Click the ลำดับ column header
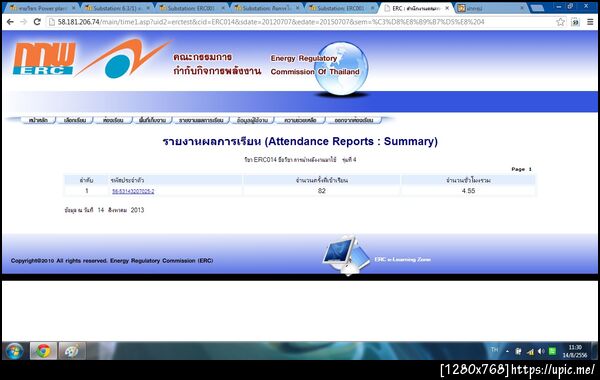 [86, 180]
